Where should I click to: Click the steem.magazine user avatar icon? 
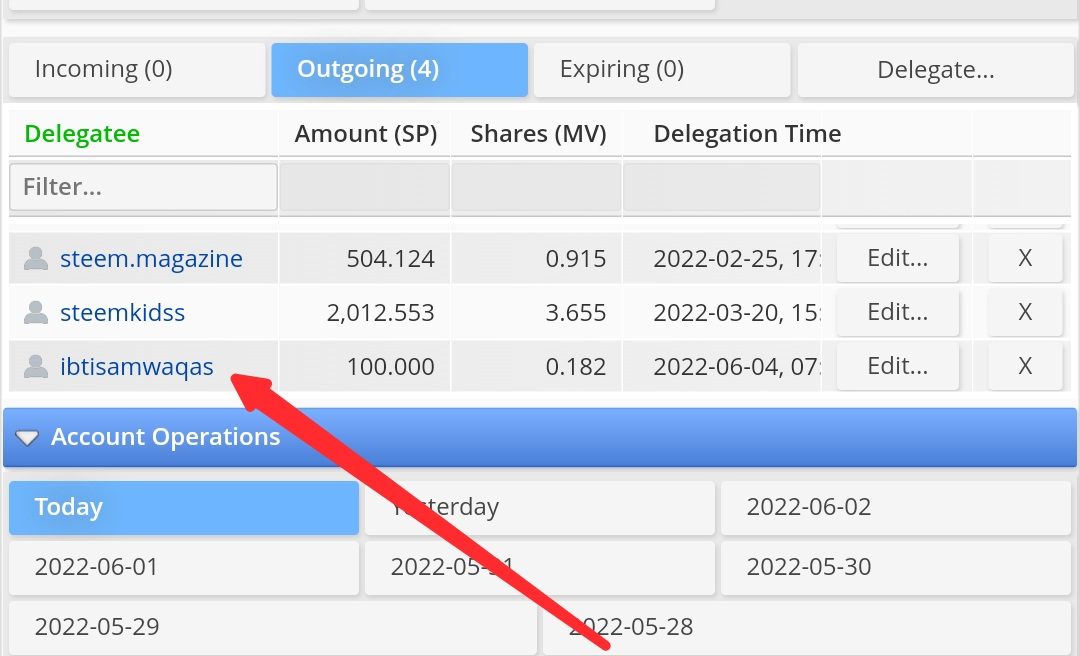(36, 258)
